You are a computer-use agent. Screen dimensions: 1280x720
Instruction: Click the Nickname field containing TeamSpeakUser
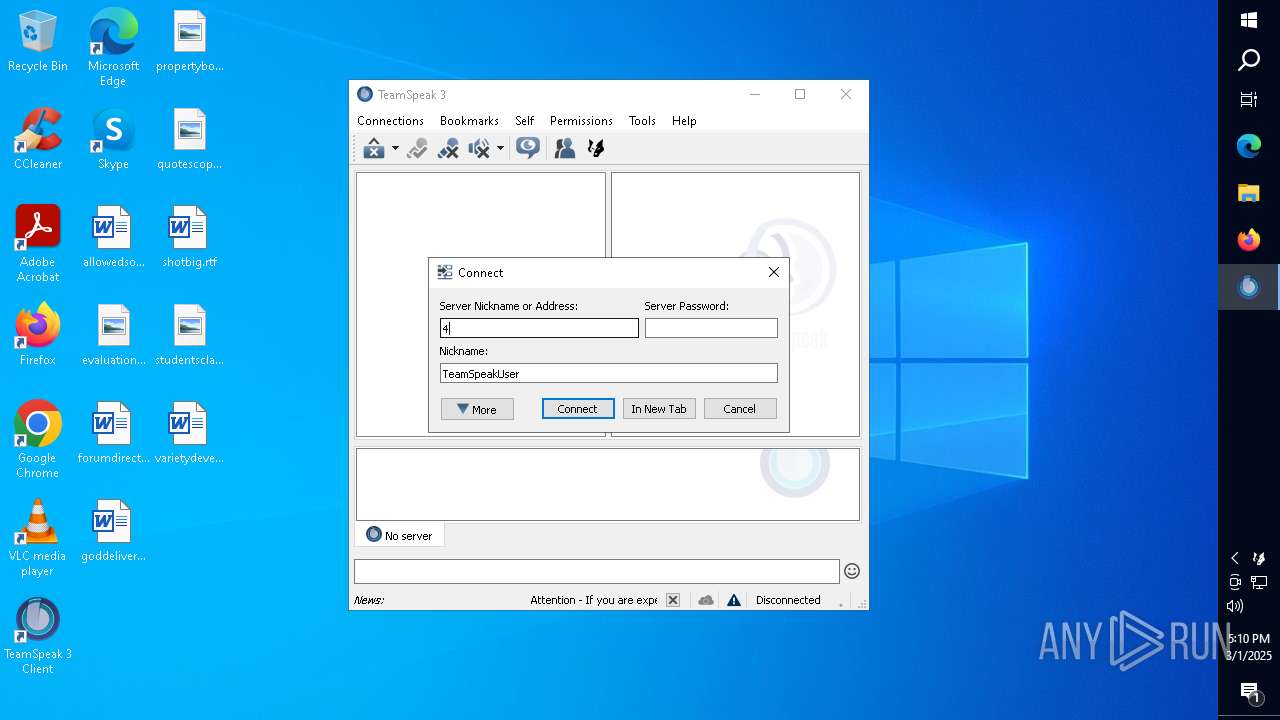pos(609,373)
